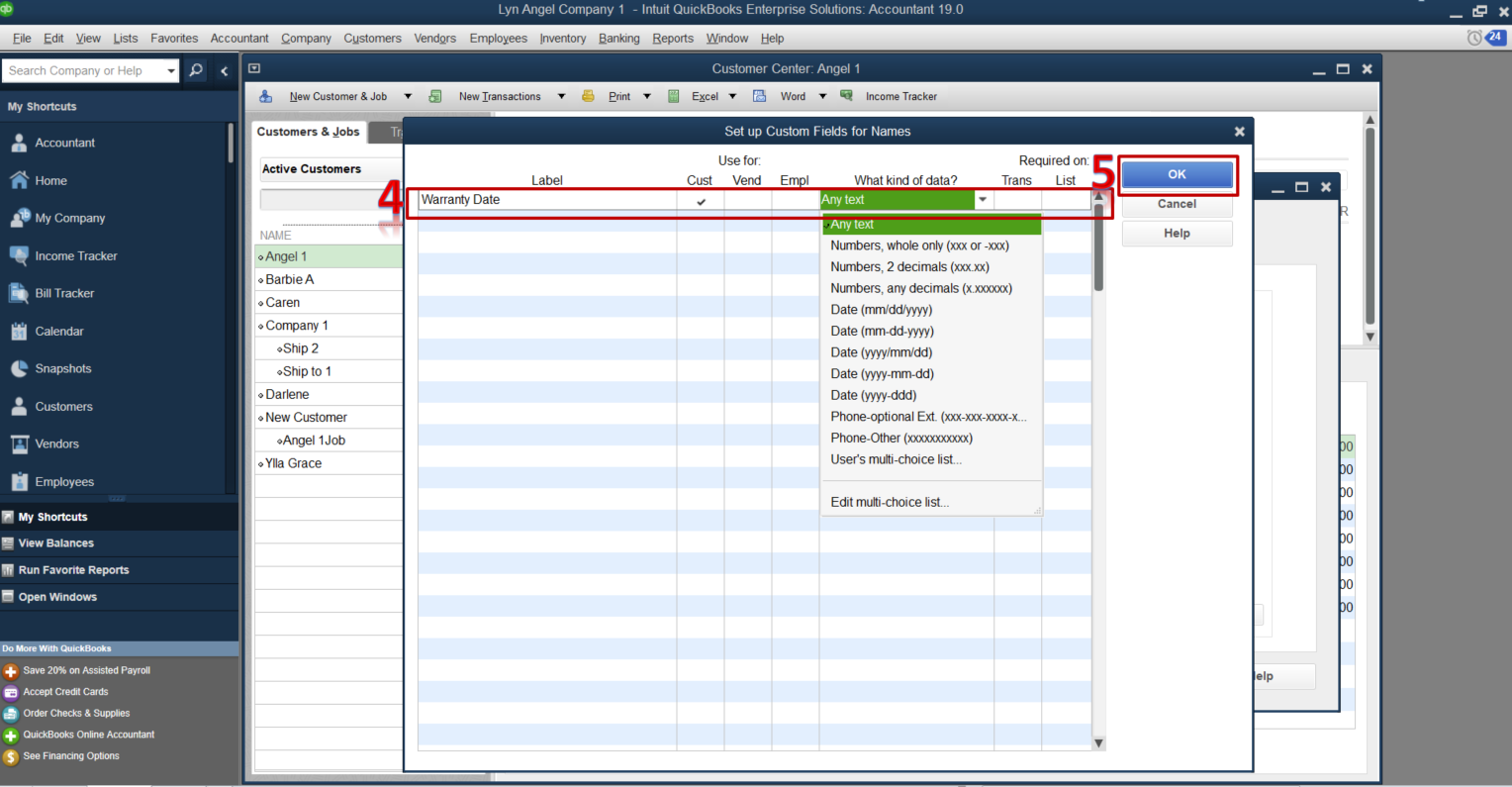Expand Excel dropdown arrow

click(733, 96)
